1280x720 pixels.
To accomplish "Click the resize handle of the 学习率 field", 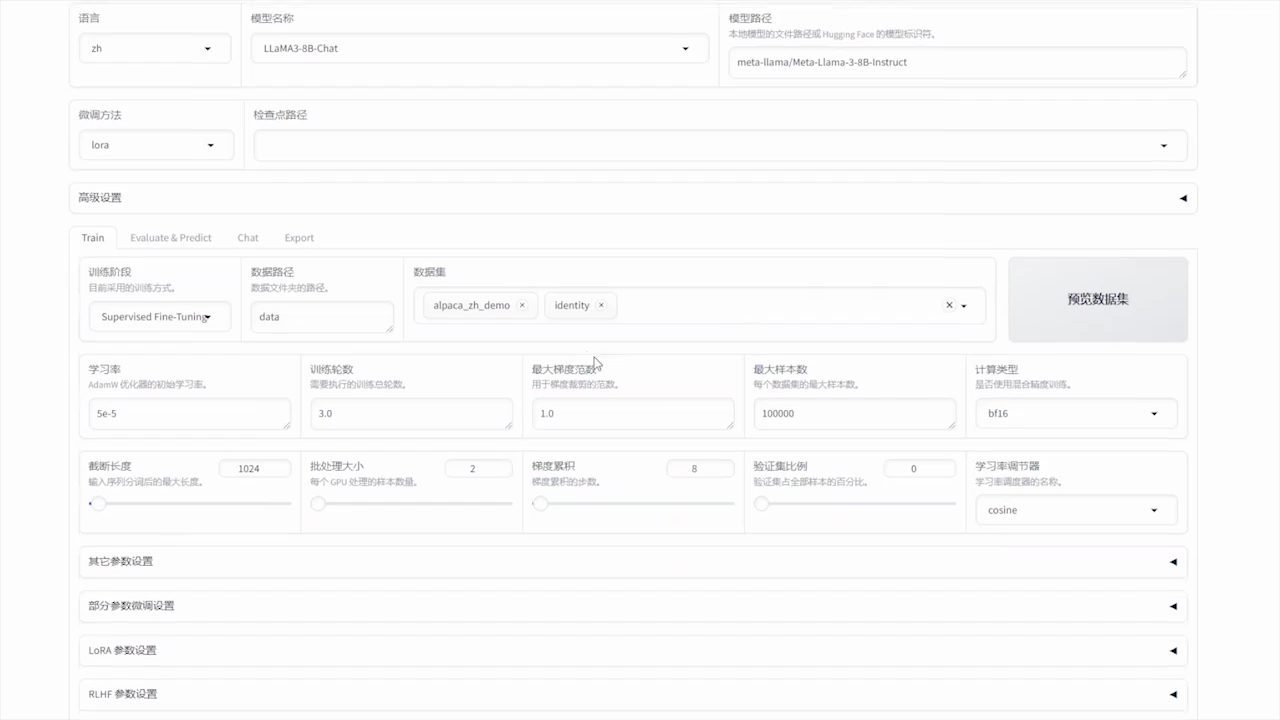I will 285,424.
